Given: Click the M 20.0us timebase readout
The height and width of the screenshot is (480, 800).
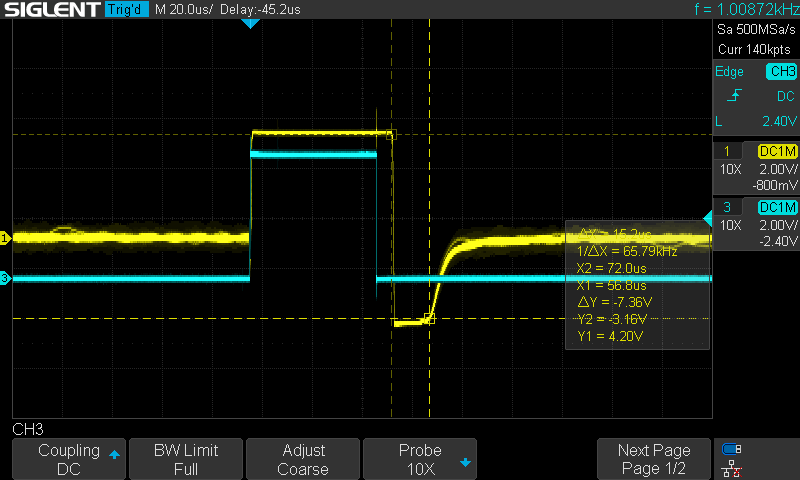Looking at the screenshot, I should 184,9.
